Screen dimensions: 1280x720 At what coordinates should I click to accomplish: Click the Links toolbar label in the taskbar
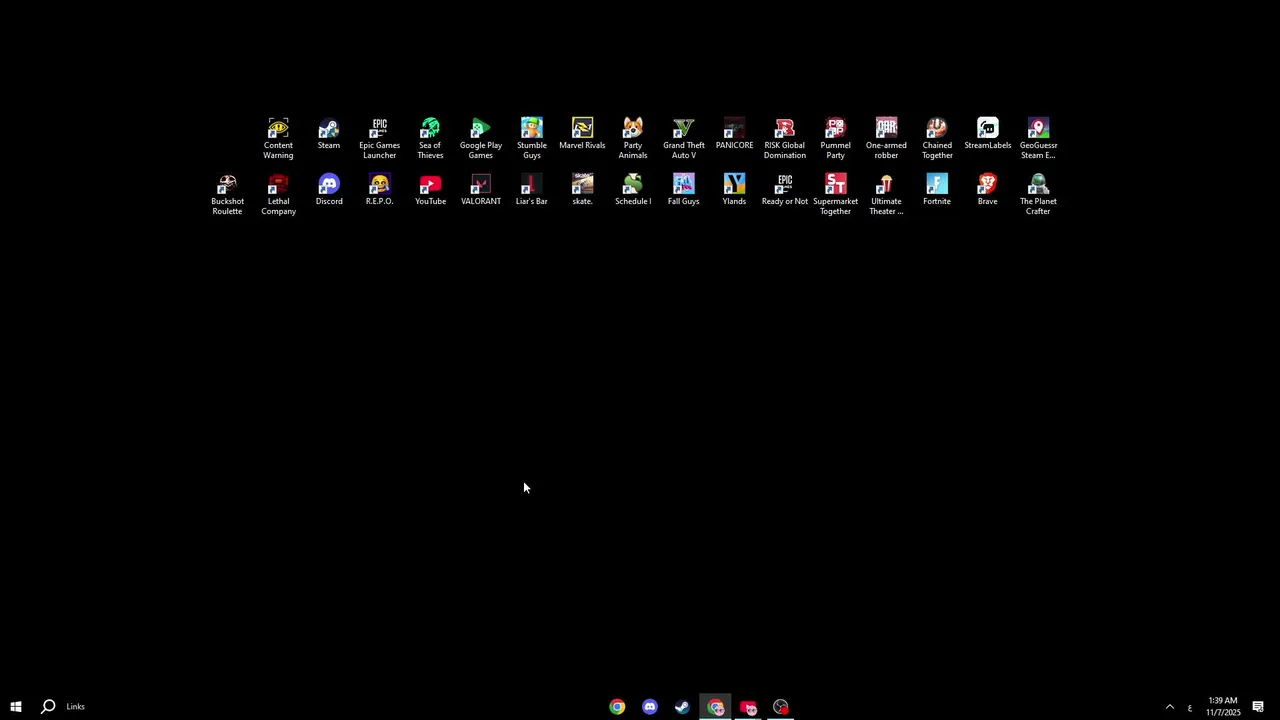(76, 707)
